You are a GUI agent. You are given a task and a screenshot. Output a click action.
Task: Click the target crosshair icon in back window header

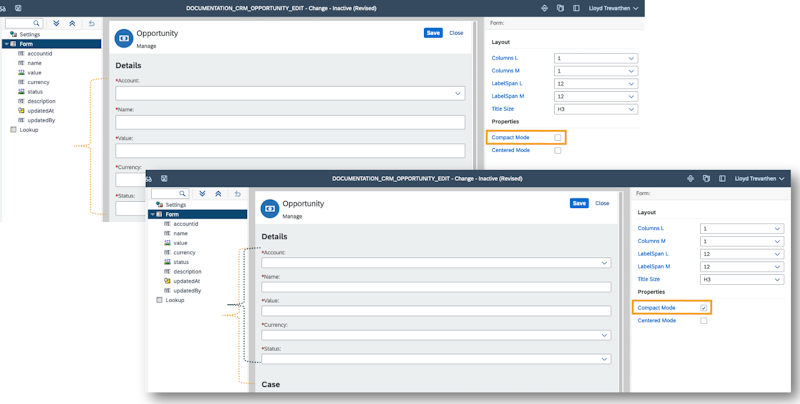(544, 8)
